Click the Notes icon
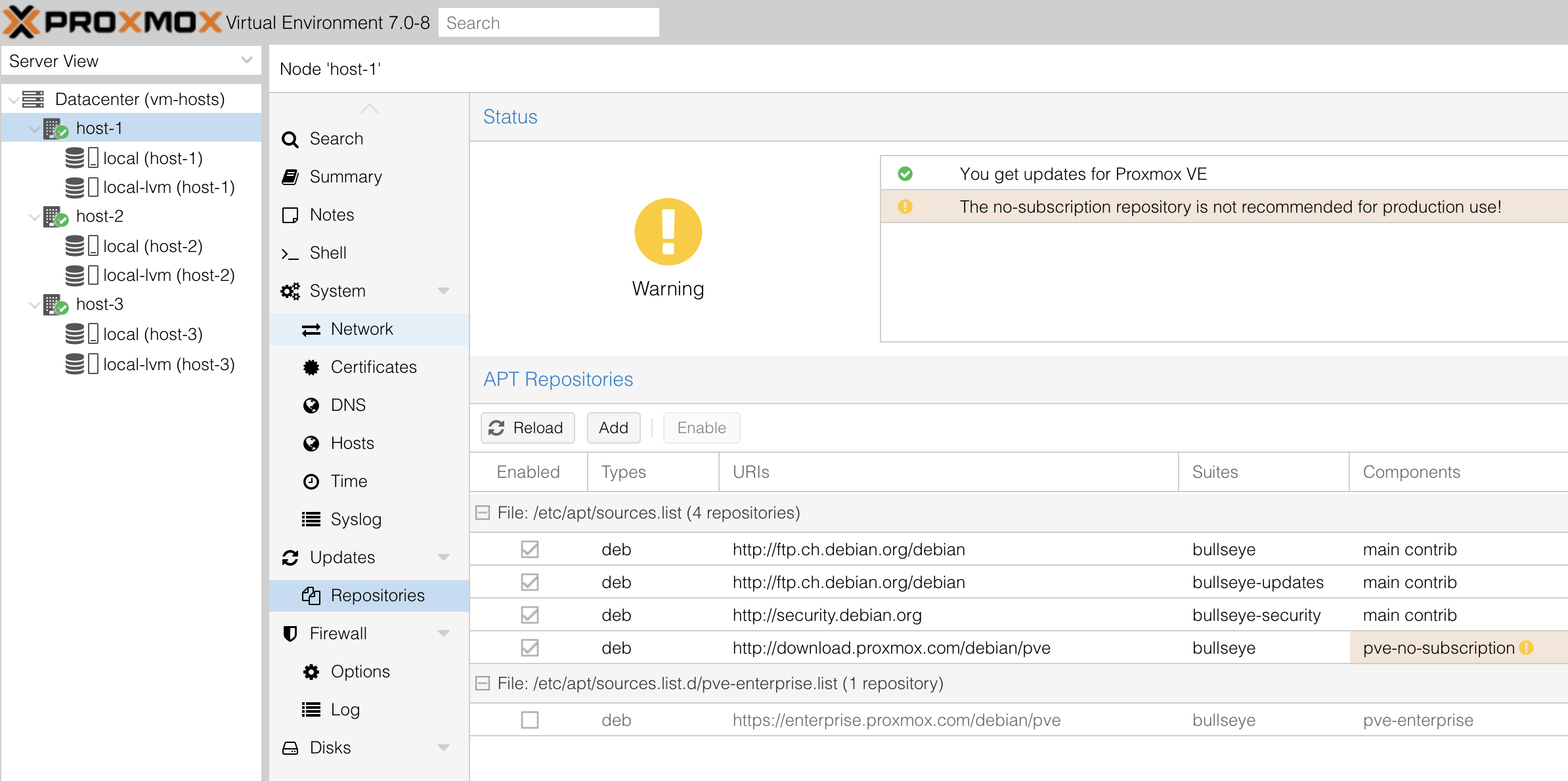Screen dimensions: 1568x781 tap(290, 215)
